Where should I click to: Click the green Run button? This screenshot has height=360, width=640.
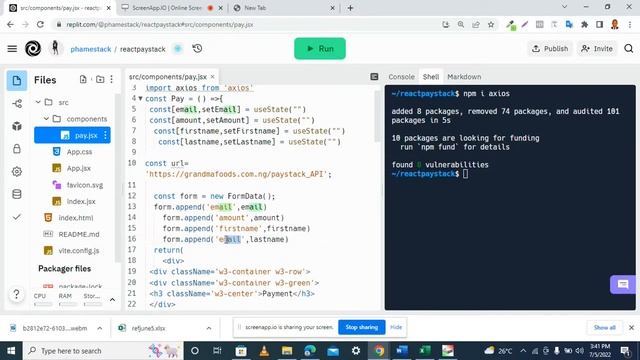pos(320,49)
